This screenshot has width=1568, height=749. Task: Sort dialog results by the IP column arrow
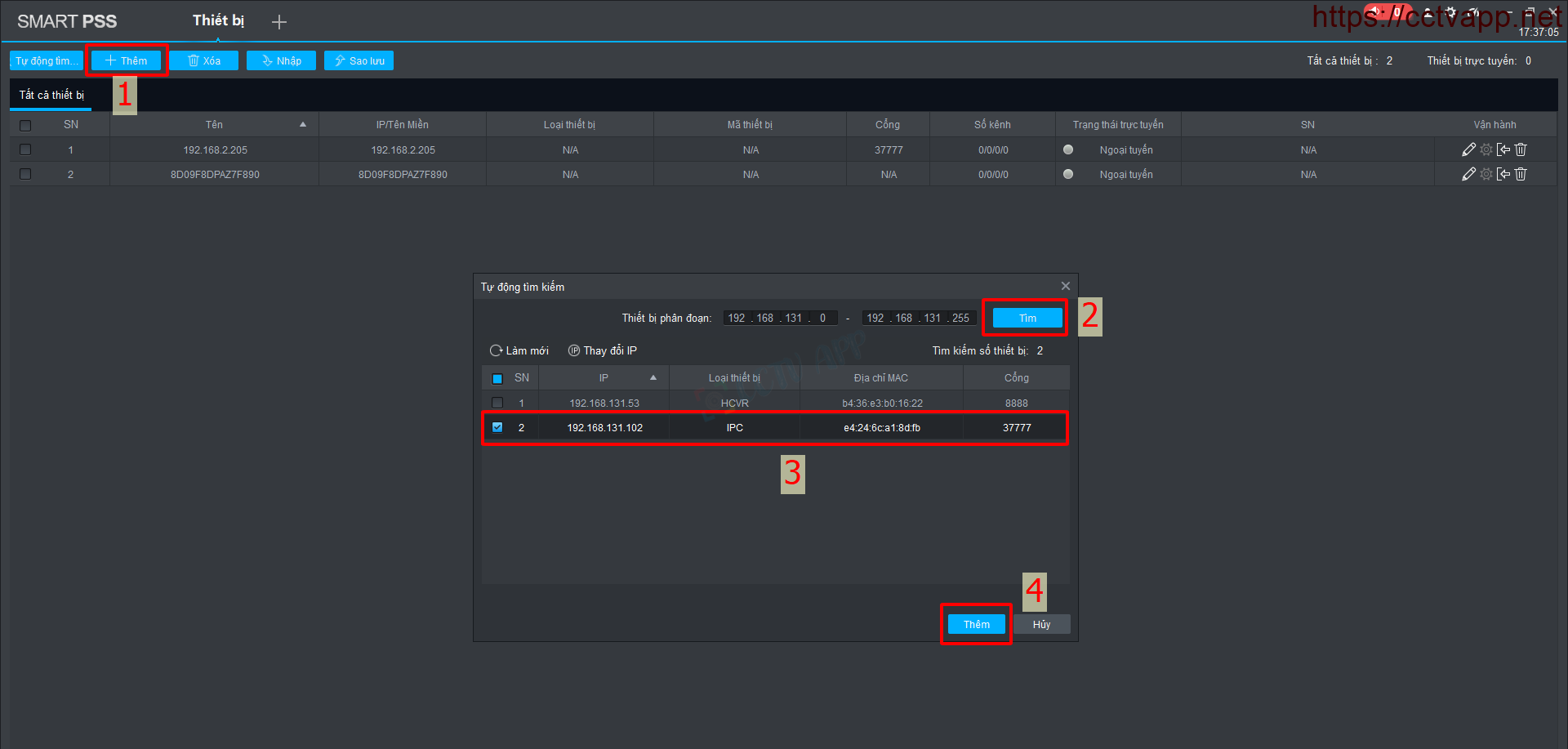point(653,377)
